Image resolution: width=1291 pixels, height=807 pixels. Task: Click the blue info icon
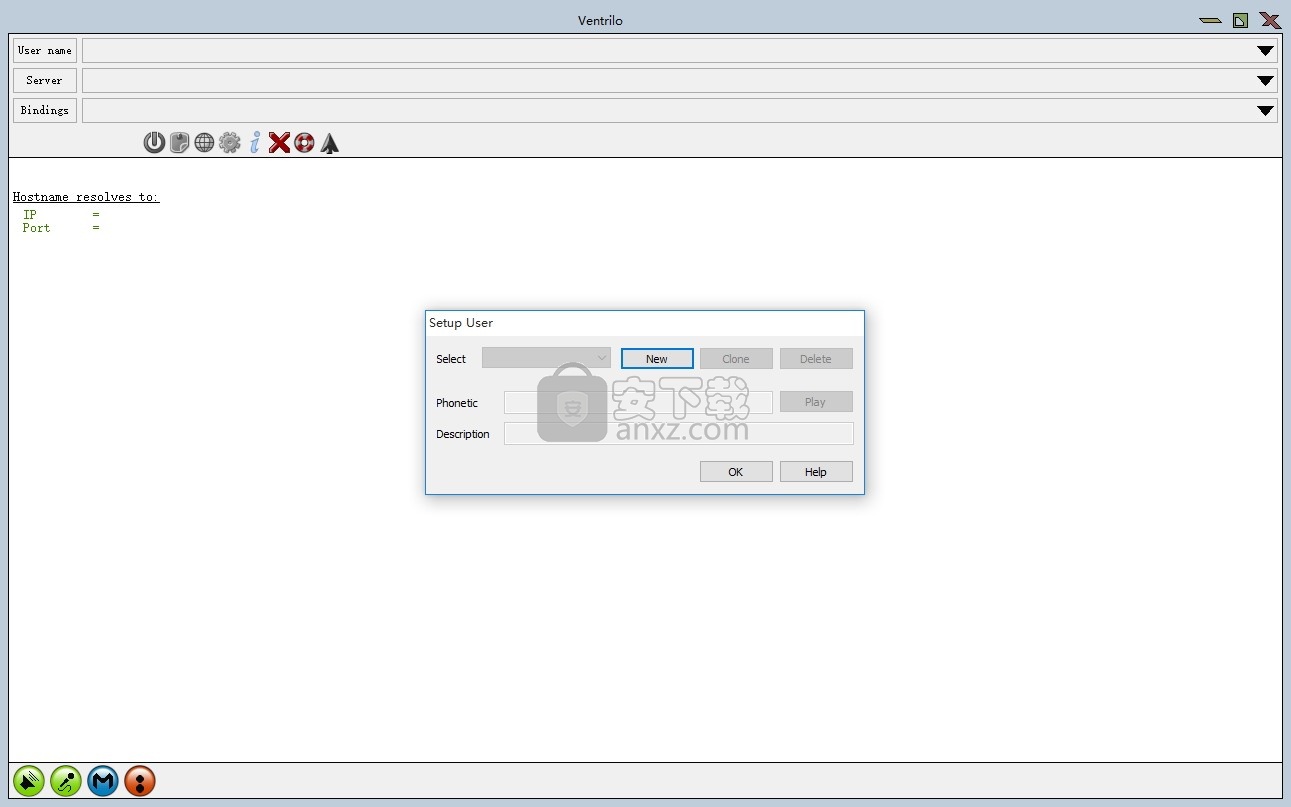pos(255,143)
